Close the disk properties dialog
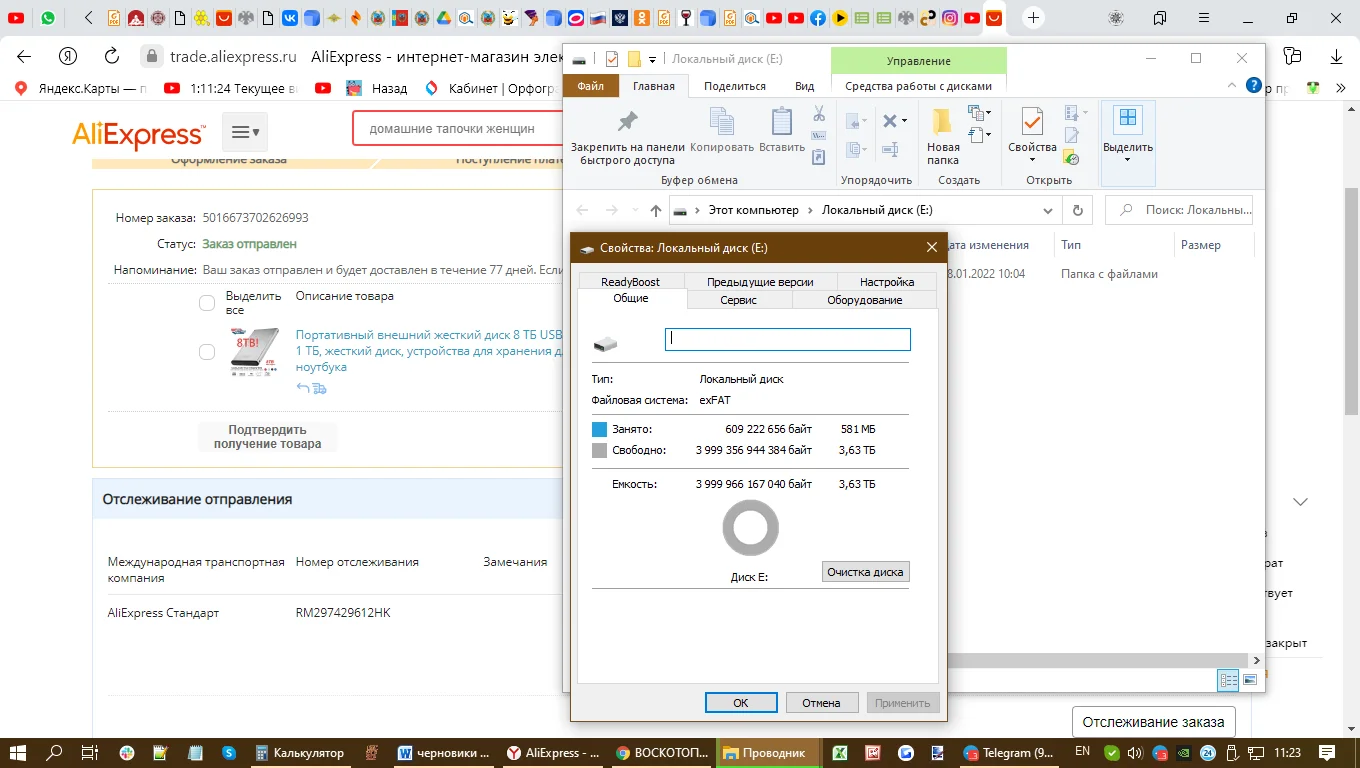1360x768 pixels. pyautogui.click(x=932, y=248)
